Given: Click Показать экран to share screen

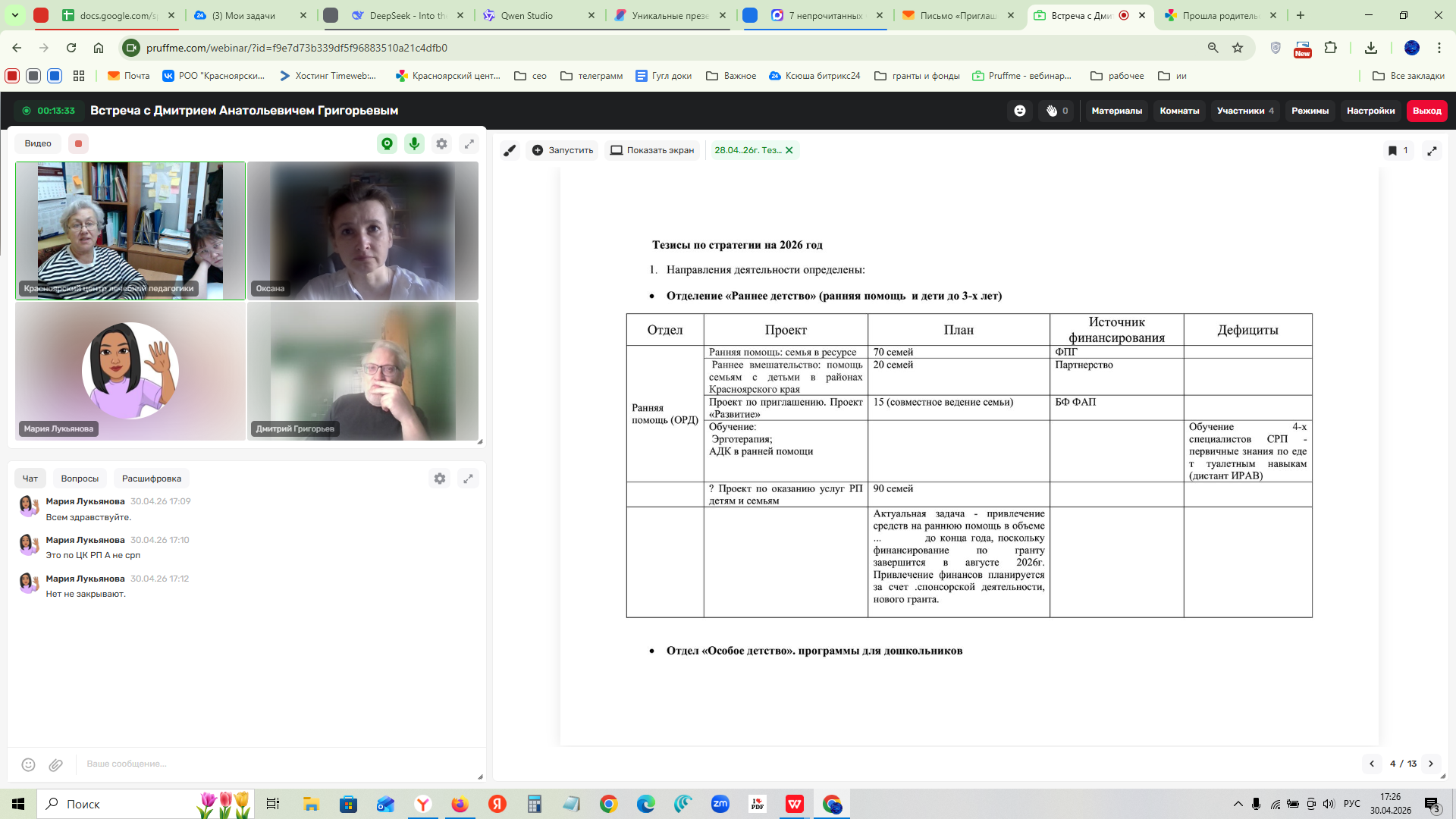Looking at the screenshot, I should coord(652,150).
